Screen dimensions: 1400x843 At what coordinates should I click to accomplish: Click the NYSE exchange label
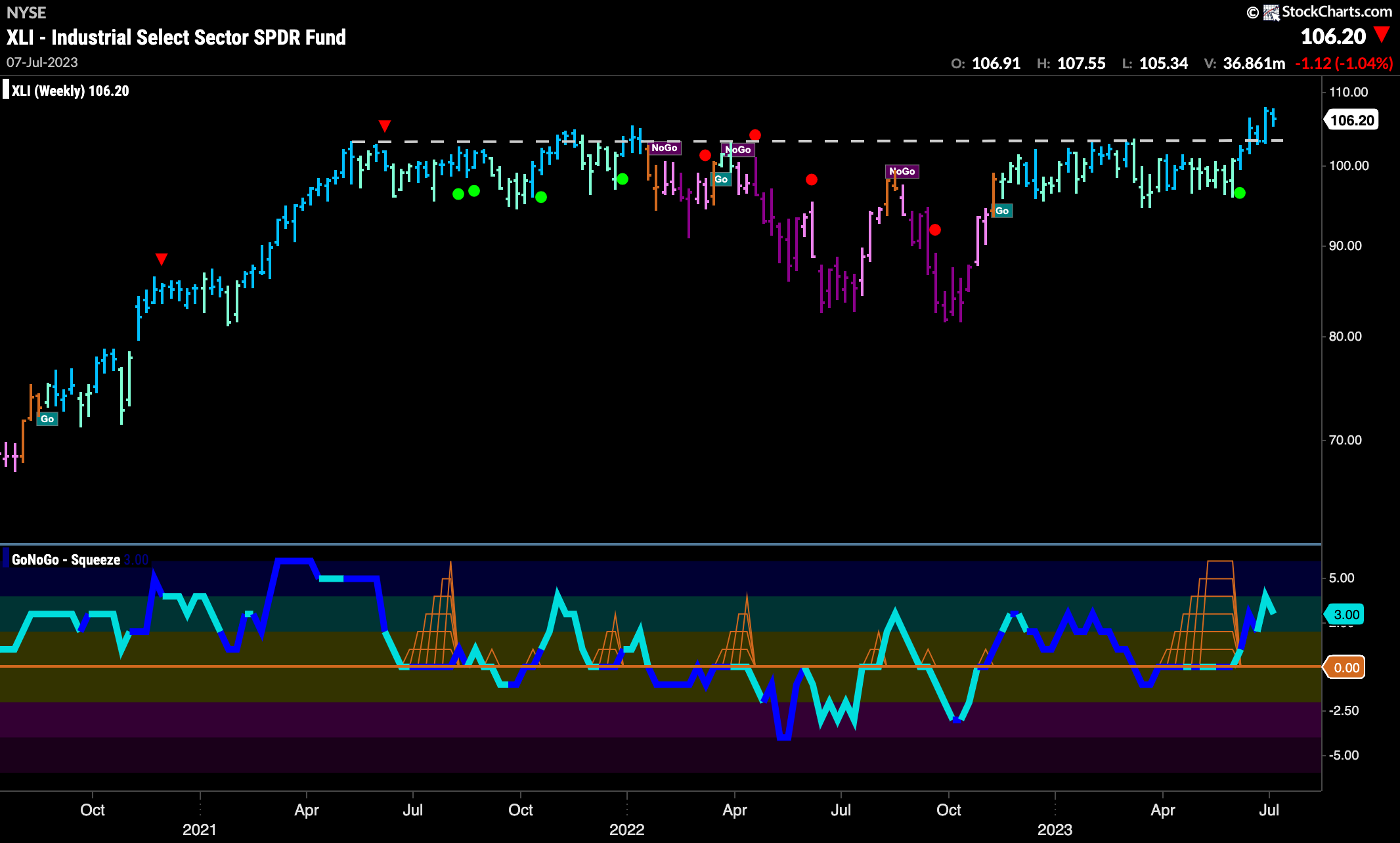(26, 12)
